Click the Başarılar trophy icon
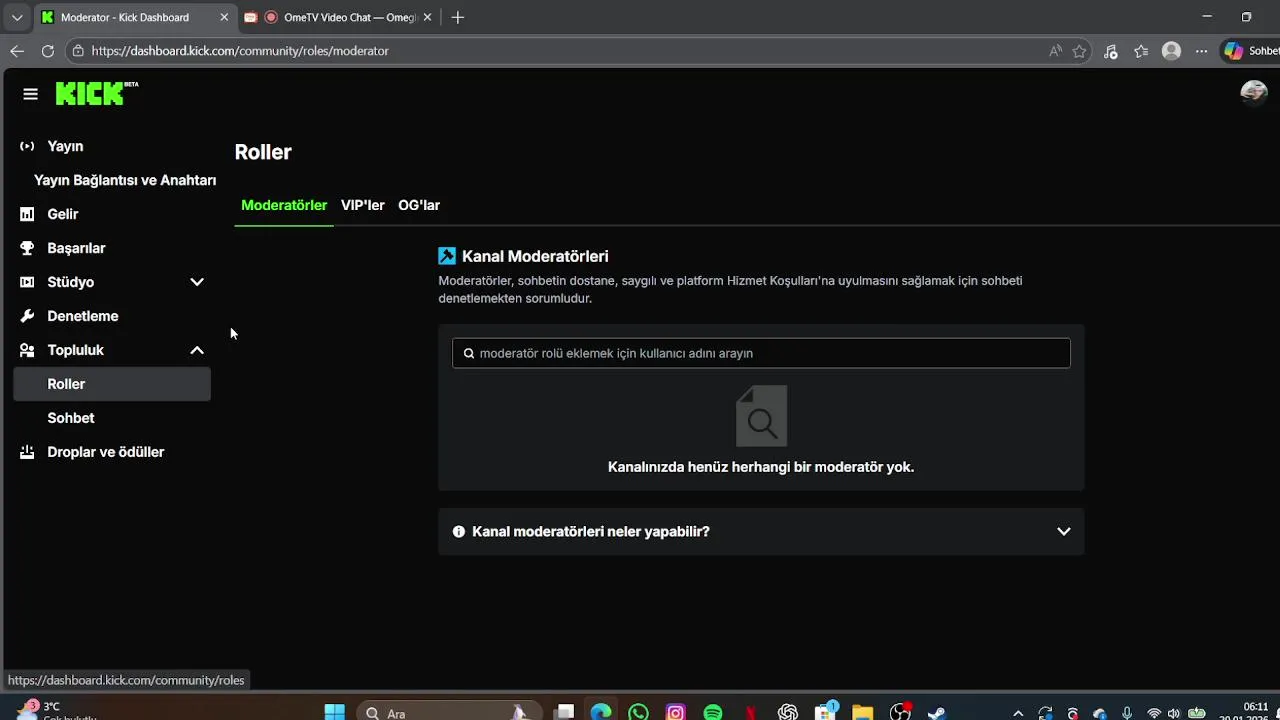This screenshot has width=1280, height=720. [27, 248]
